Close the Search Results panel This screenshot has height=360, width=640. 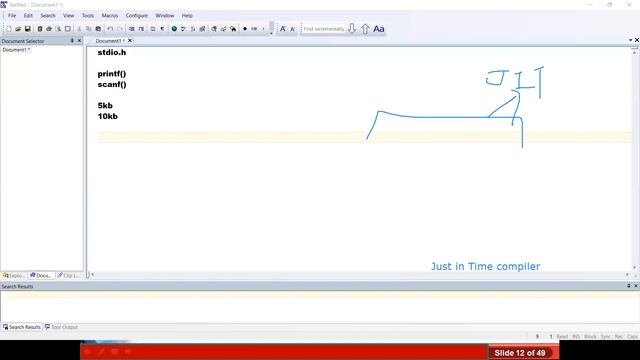click(636, 286)
